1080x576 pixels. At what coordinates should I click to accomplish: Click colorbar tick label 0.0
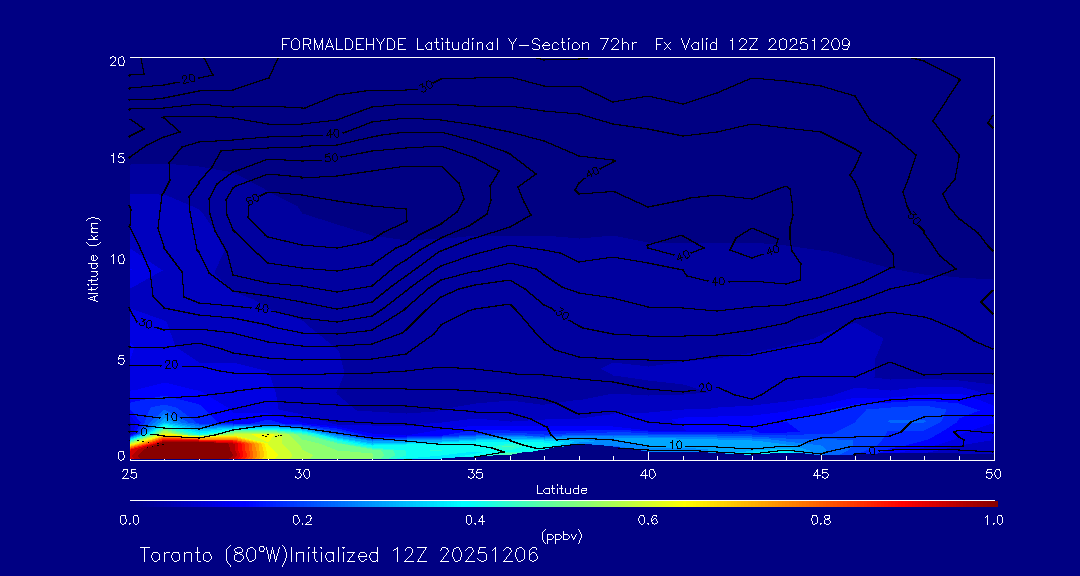tap(129, 521)
